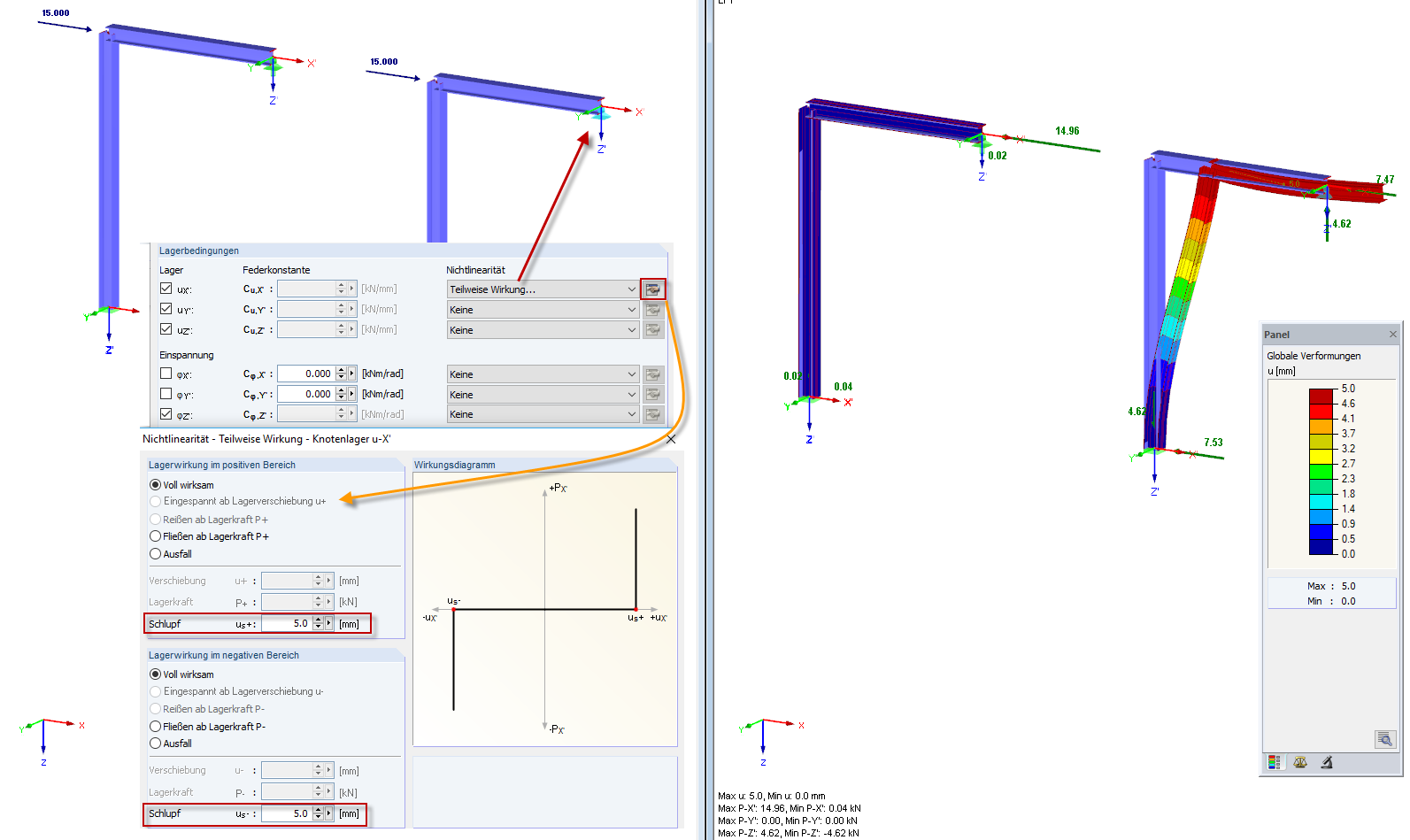Open nonlinearity edit dialog for uX' row
This screenshot has width=1410, height=840.
click(x=652, y=289)
